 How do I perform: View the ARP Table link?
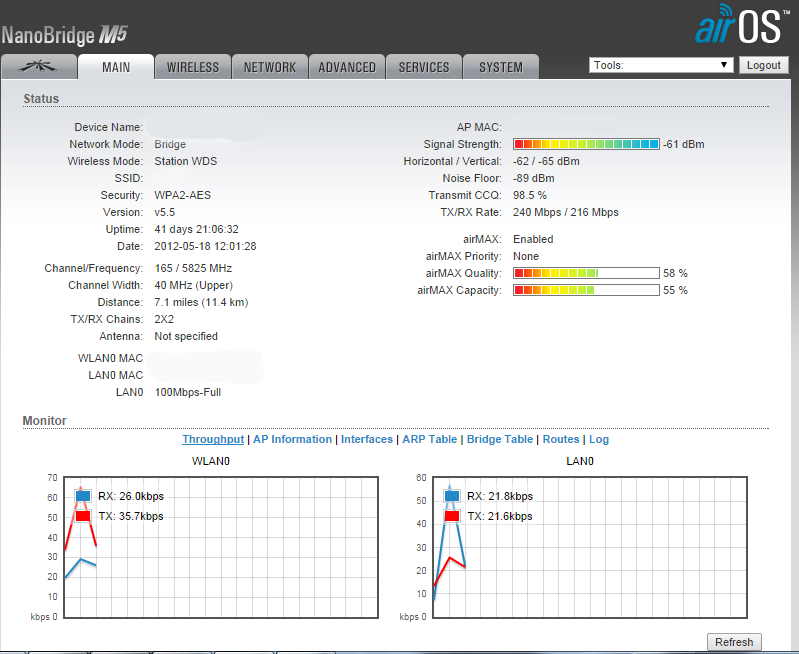[430, 439]
